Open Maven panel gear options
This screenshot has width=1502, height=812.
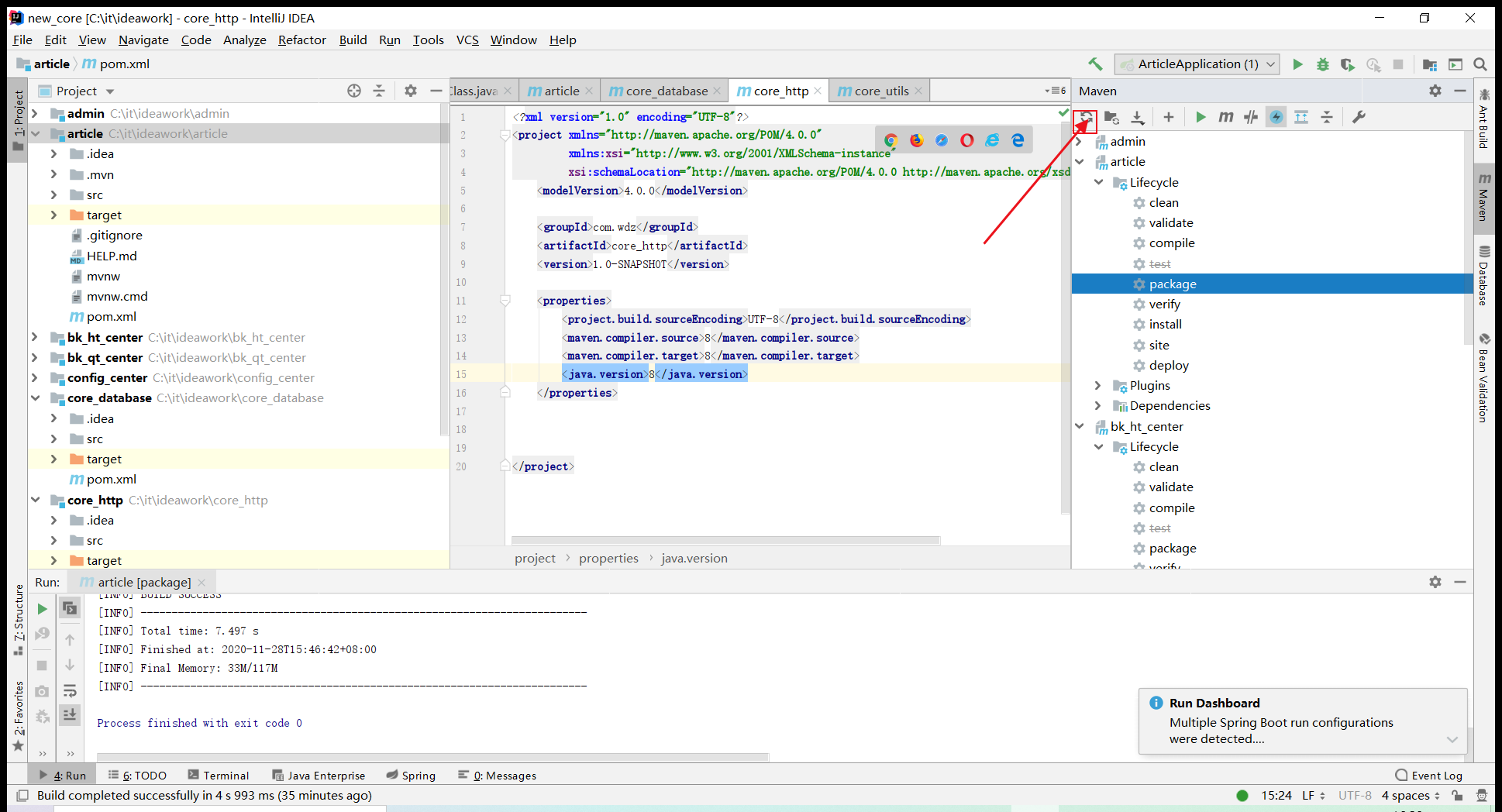1435,91
